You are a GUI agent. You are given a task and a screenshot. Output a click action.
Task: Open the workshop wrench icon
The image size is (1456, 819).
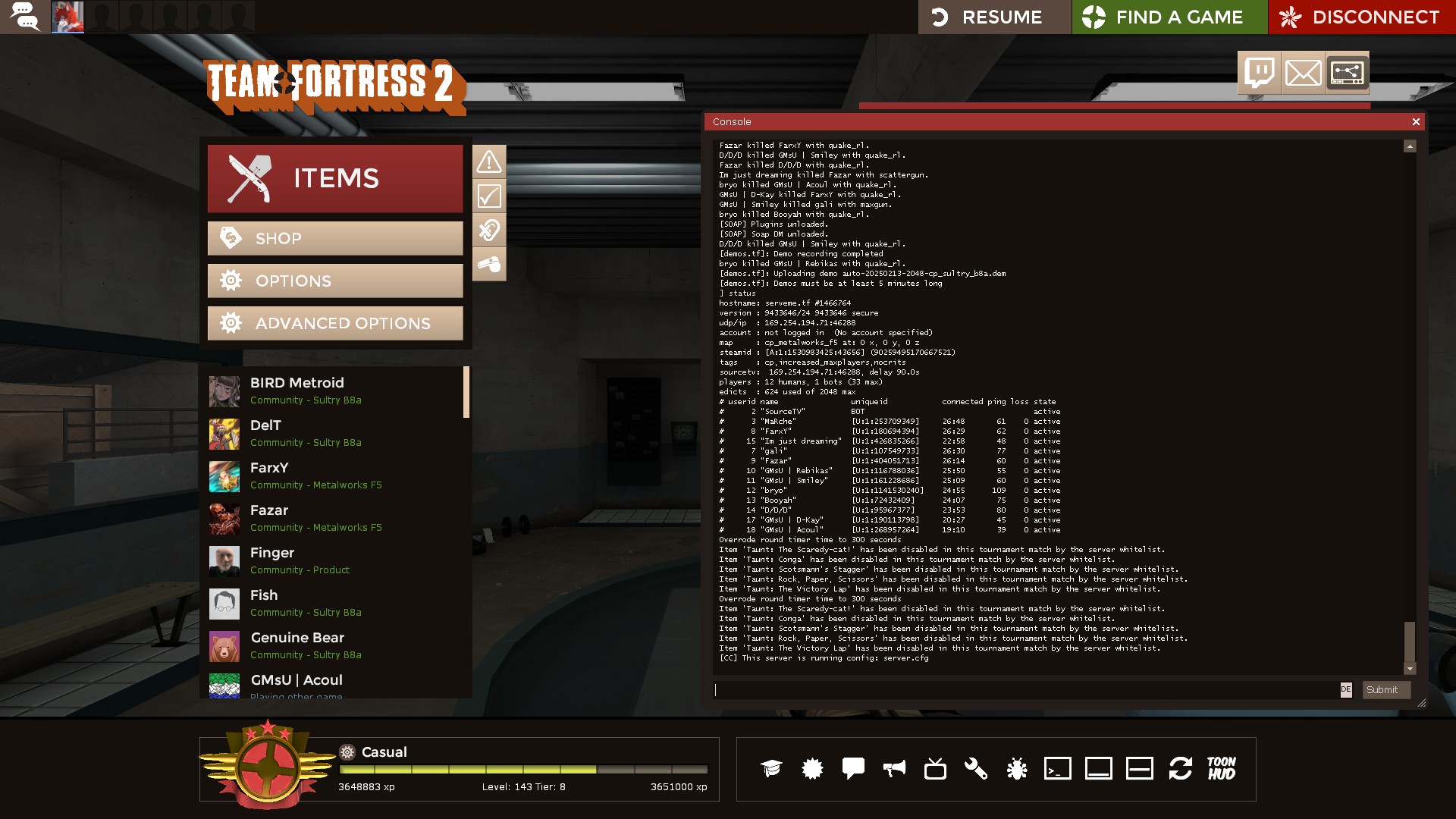point(976,768)
